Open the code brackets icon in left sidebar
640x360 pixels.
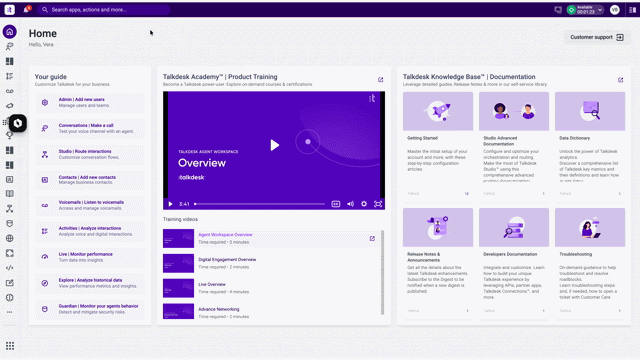[10, 268]
